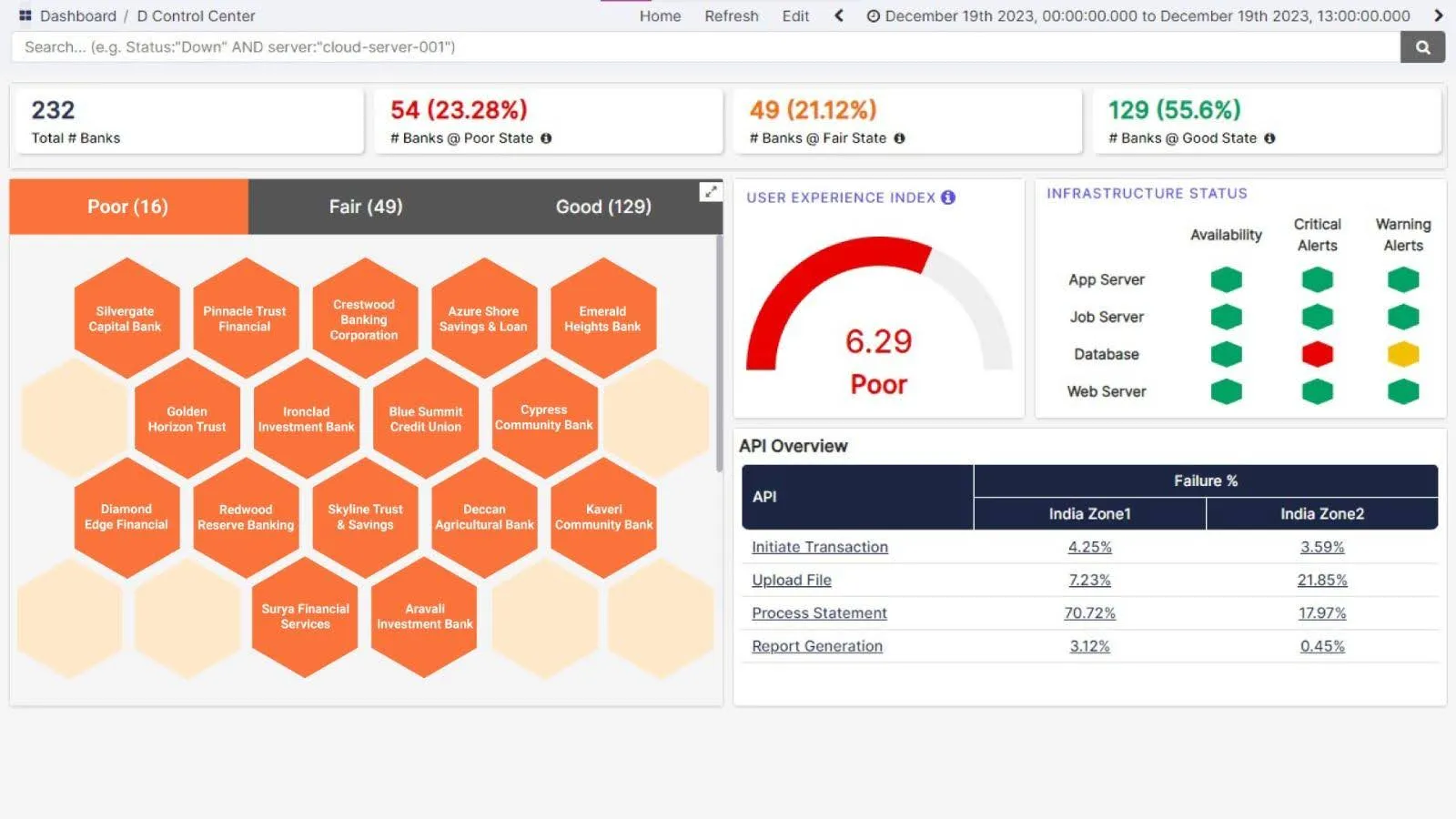Image resolution: width=1456 pixels, height=819 pixels.
Task: Click the 54 (23.28%) poor banks value
Action: click(459, 110)
